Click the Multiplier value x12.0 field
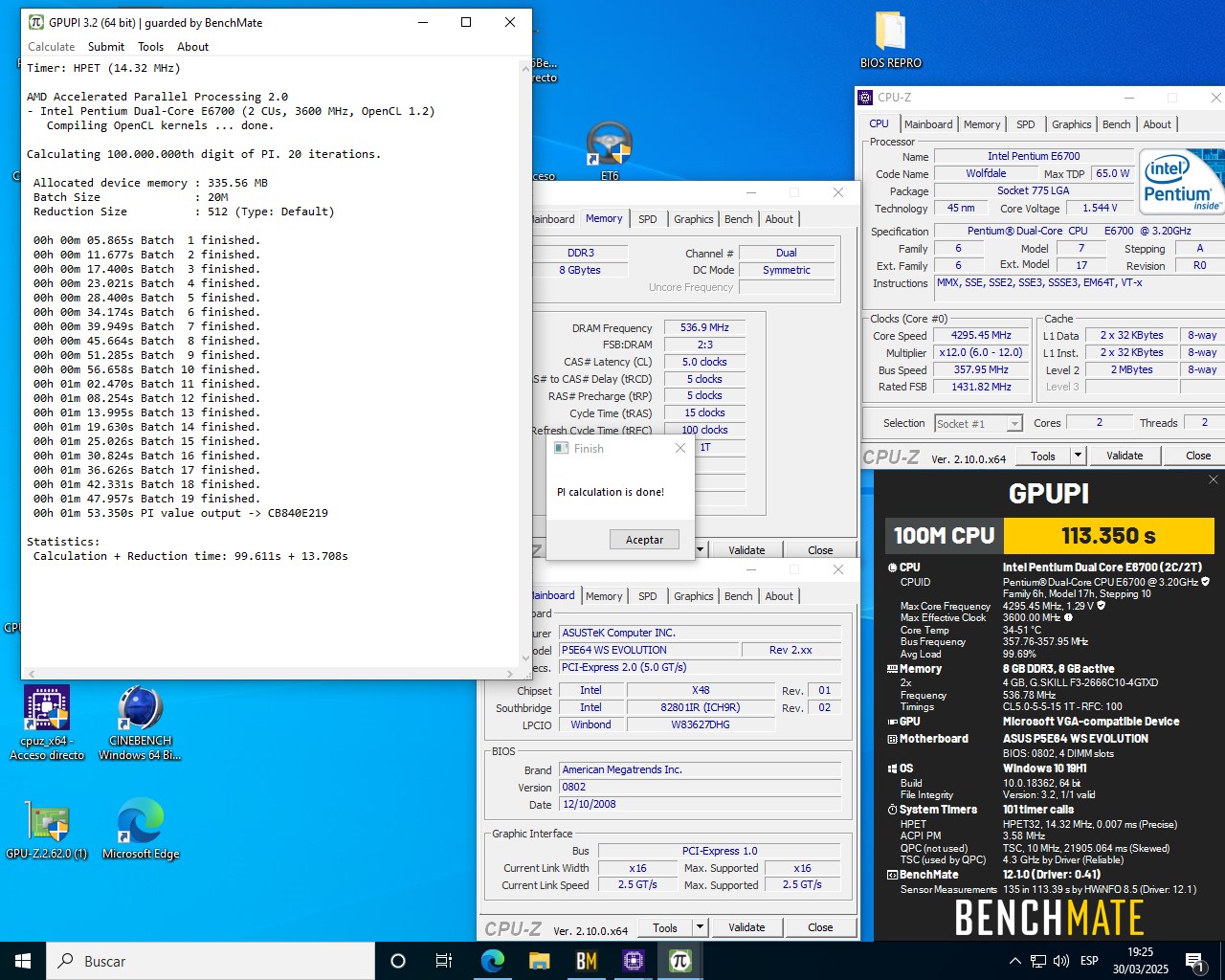Viewport: 1225px width, 980px height. 981,353
